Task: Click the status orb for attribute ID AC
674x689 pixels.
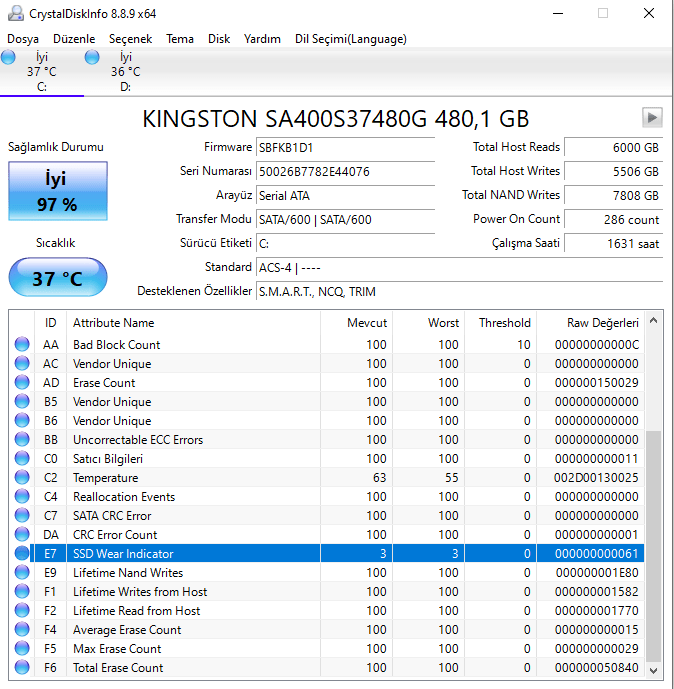Action: coord(22,363)
